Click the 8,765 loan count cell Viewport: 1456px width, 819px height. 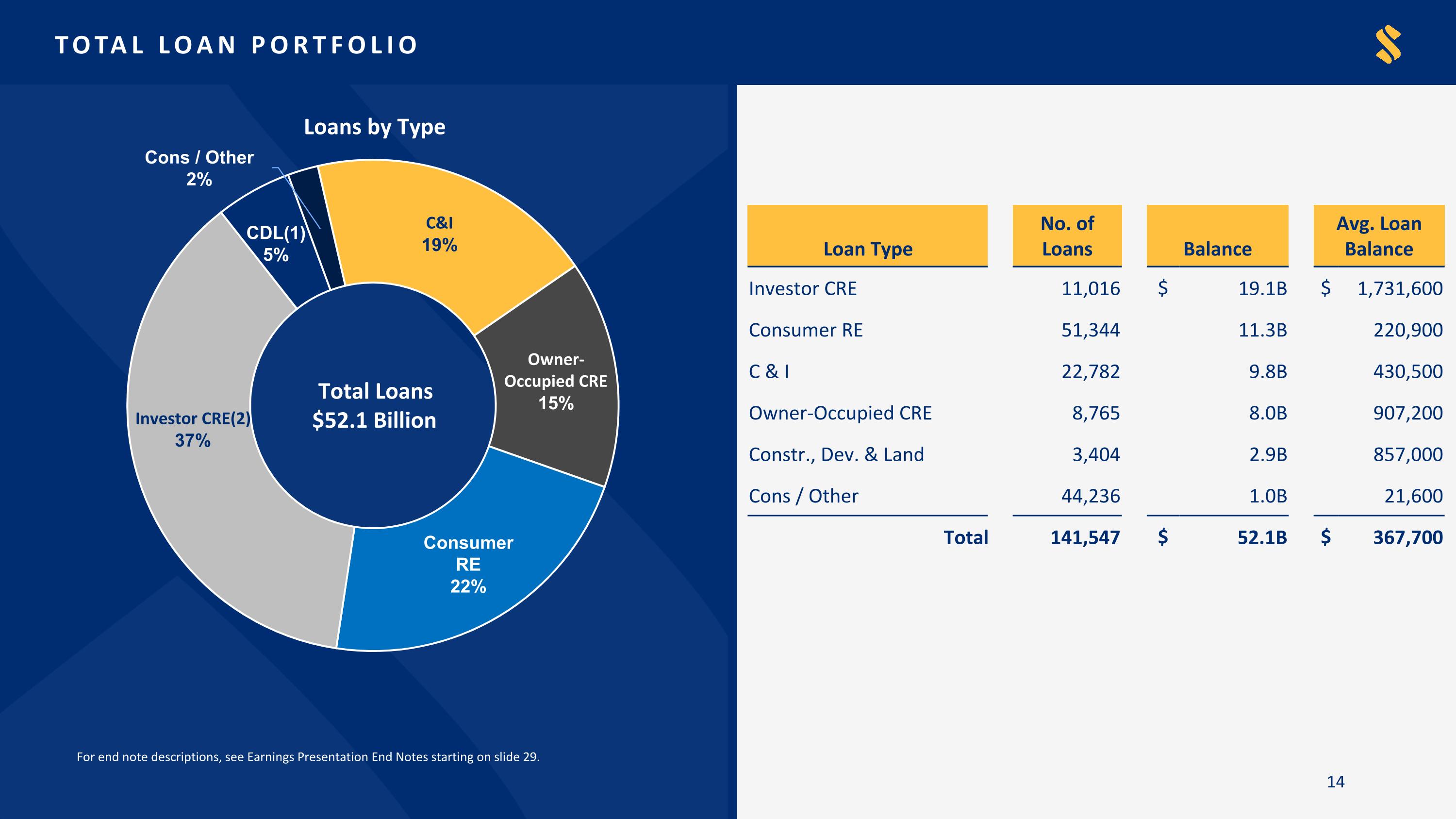1096,413
